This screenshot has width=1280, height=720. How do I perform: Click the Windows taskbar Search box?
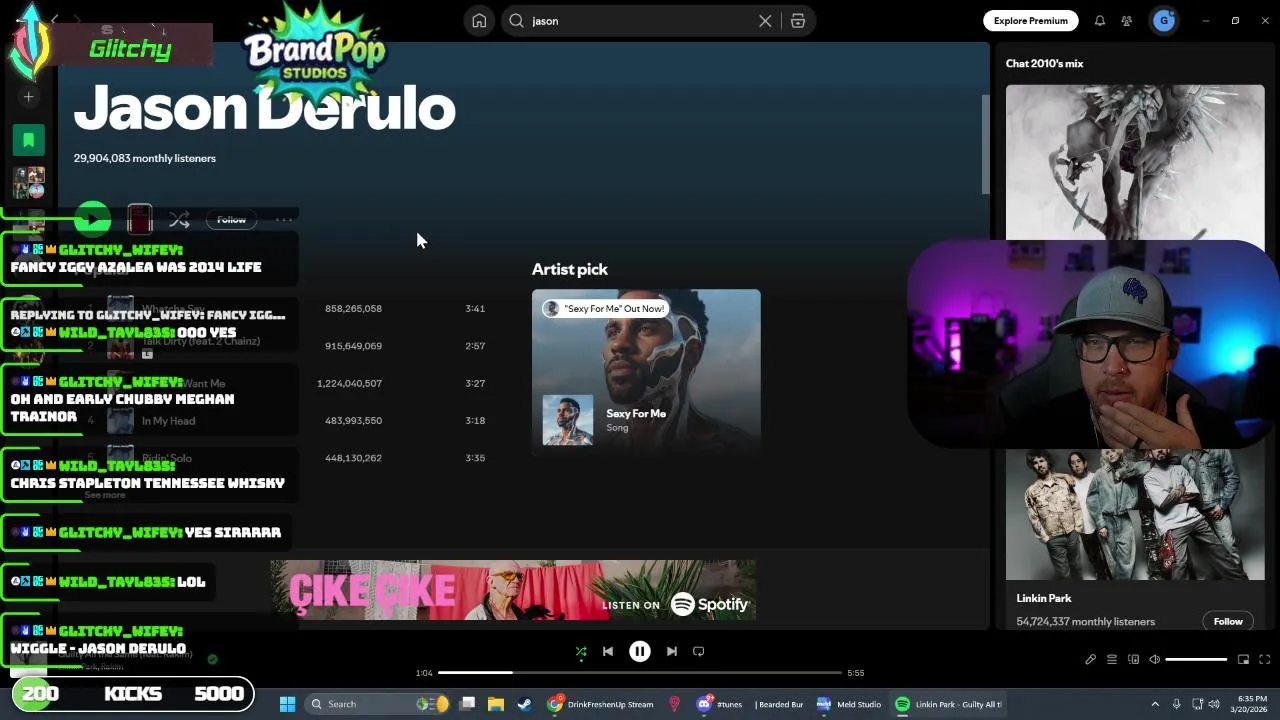pyautogui.click(x=378, y=704)
